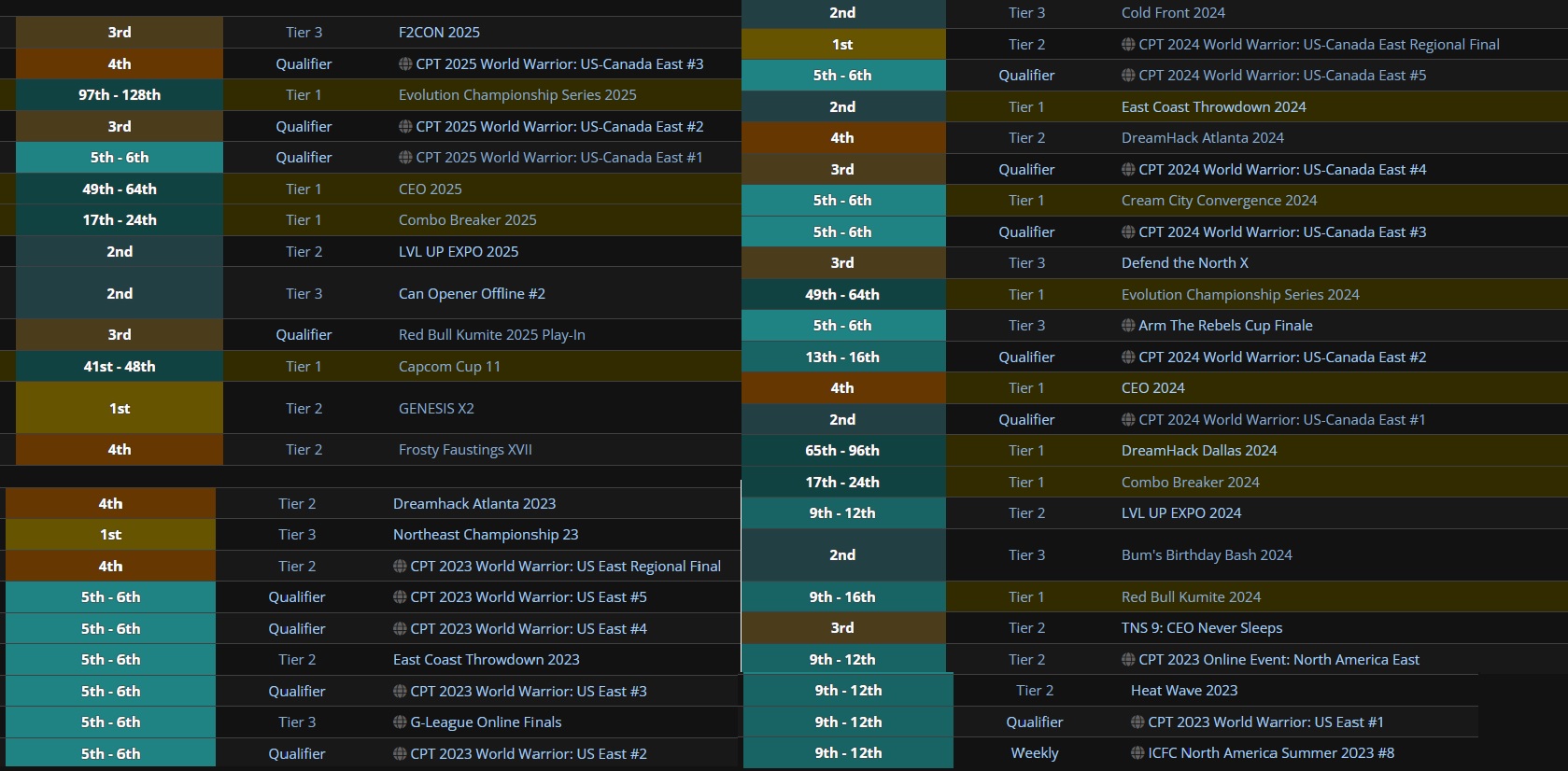Go to the CEO 2024 tournament page
The height and width of the screenshot is (771, 1568).
click(x=1153, y=388)
